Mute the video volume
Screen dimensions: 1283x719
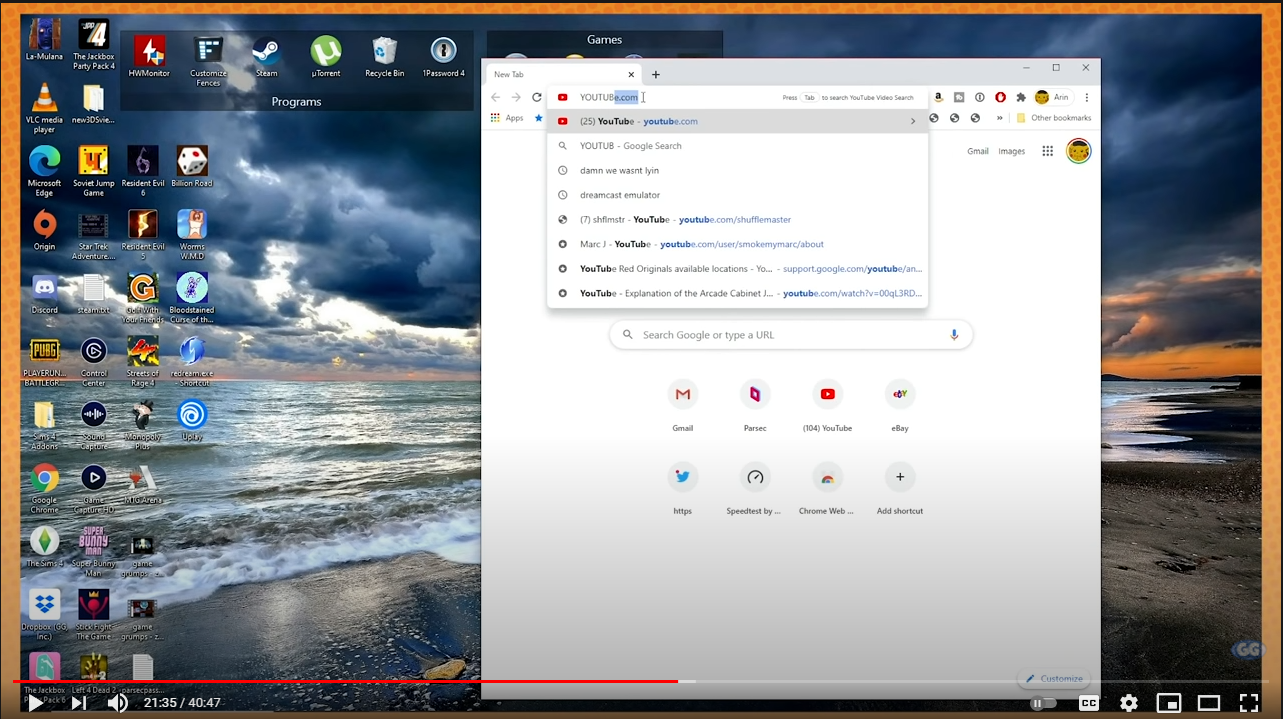click(x=117, y=703)
